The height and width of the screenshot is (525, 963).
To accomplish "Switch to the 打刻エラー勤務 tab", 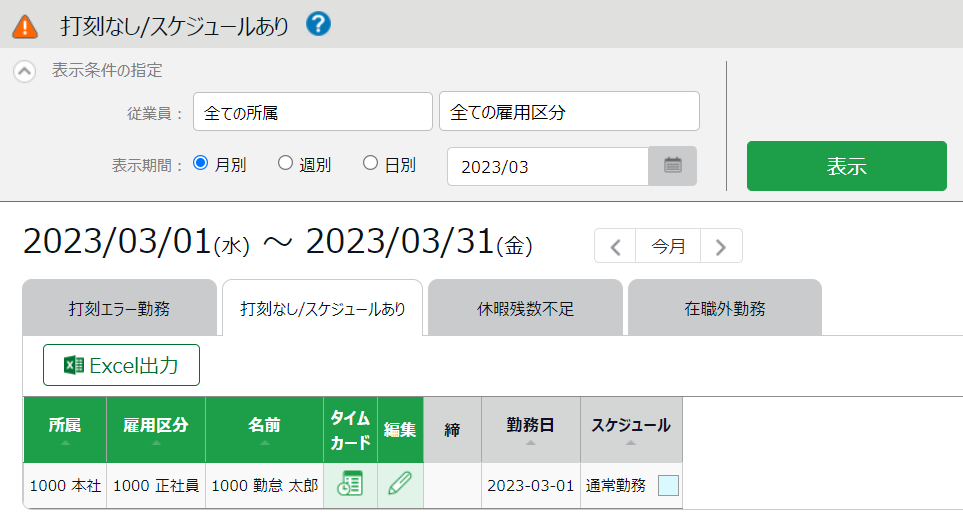I will 119,308.
